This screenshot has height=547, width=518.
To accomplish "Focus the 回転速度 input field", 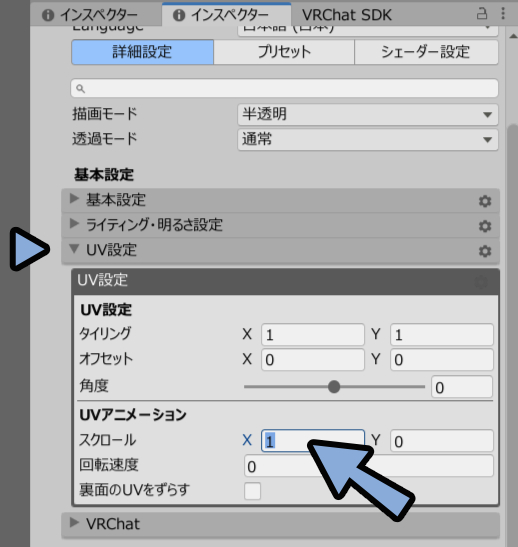I will (369, 466).
